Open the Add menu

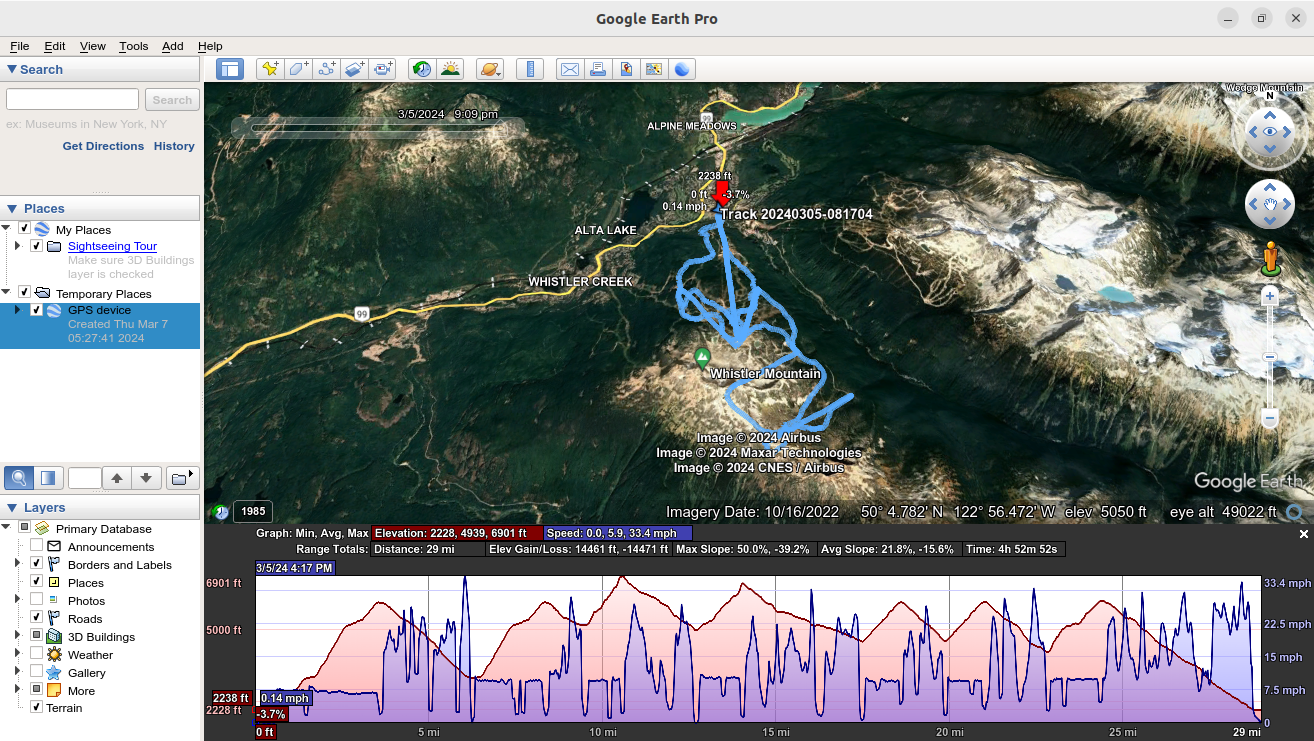[x=173, y=46]
